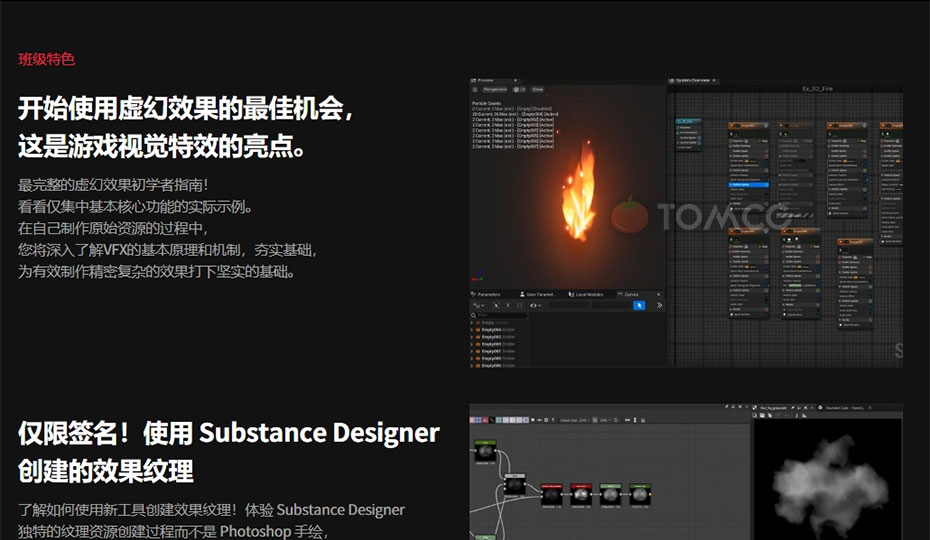930x540 pixels.
Task: Click the flame particle in Niagara preview
Action: 579,195
